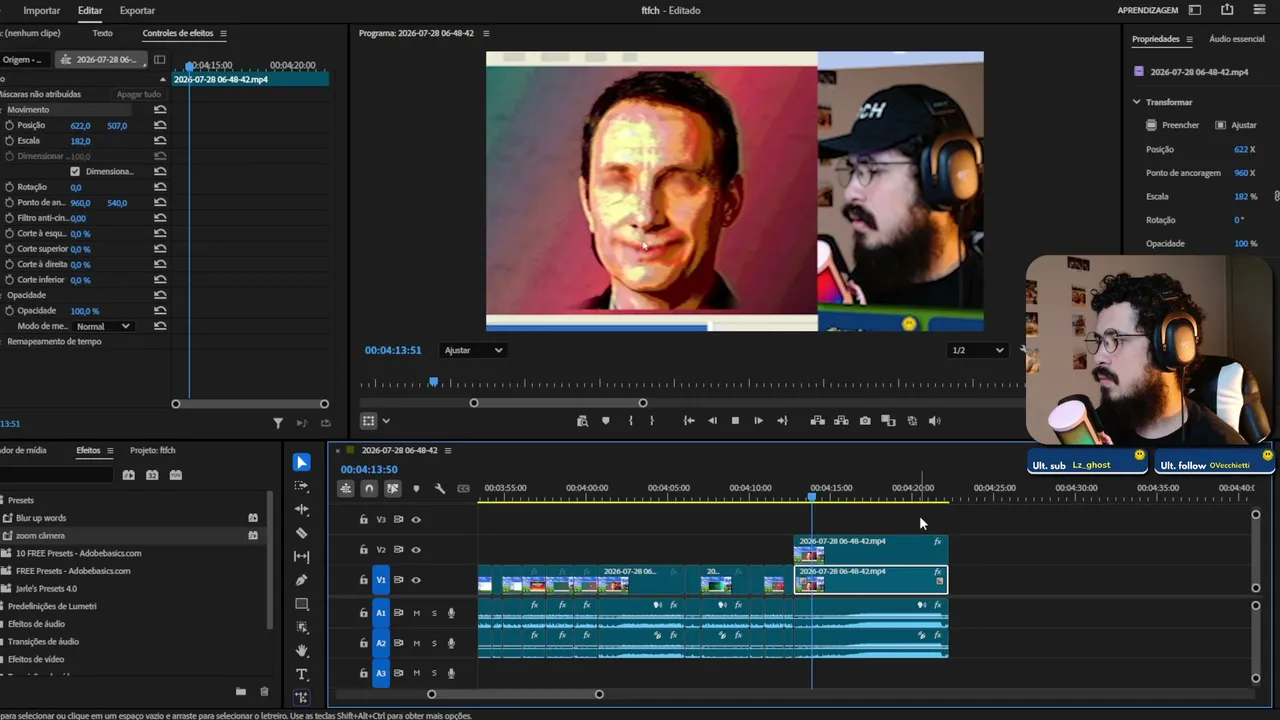Click the Ajustar button in Transformar

pyautogui.click(x=1236, y=125)
